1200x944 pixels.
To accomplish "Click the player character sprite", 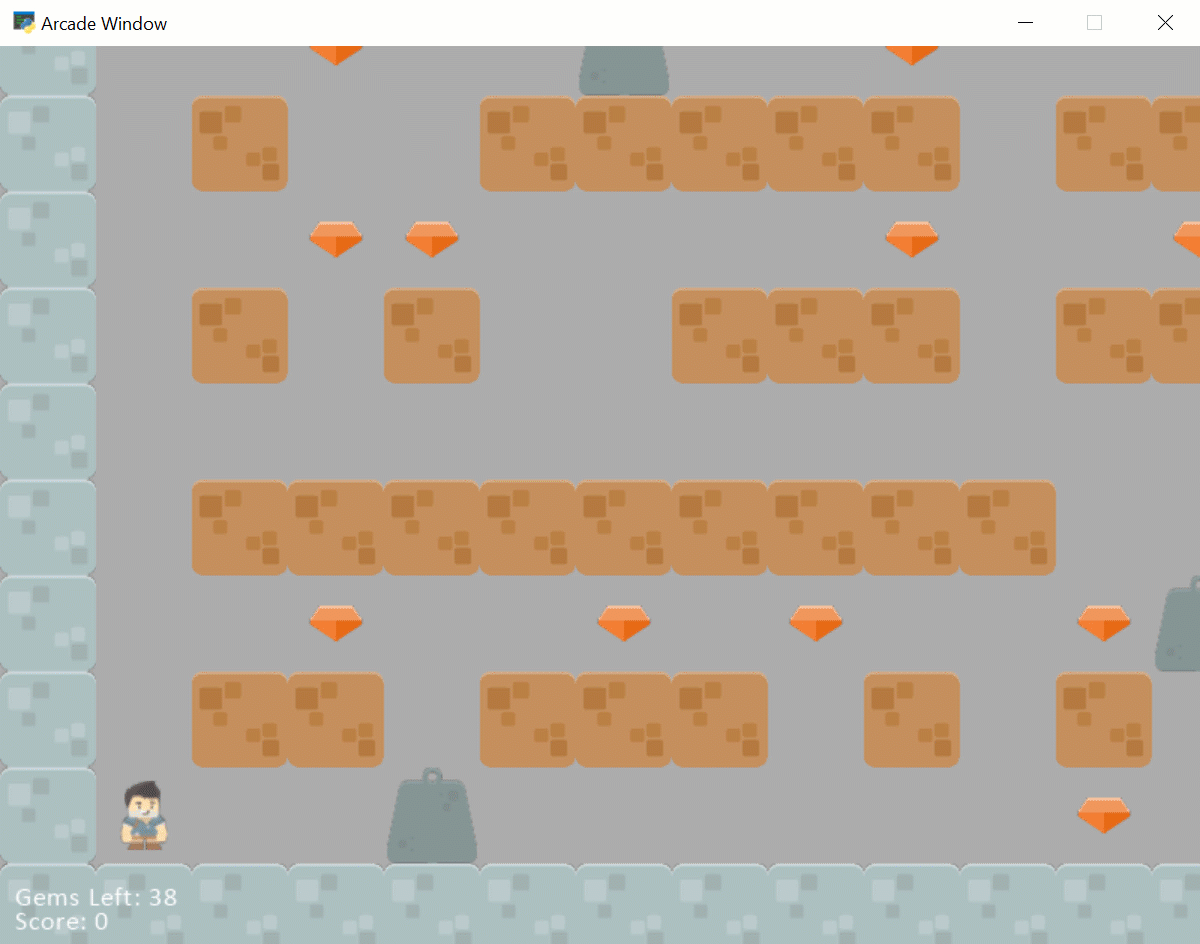I will [x=144, y=817].
